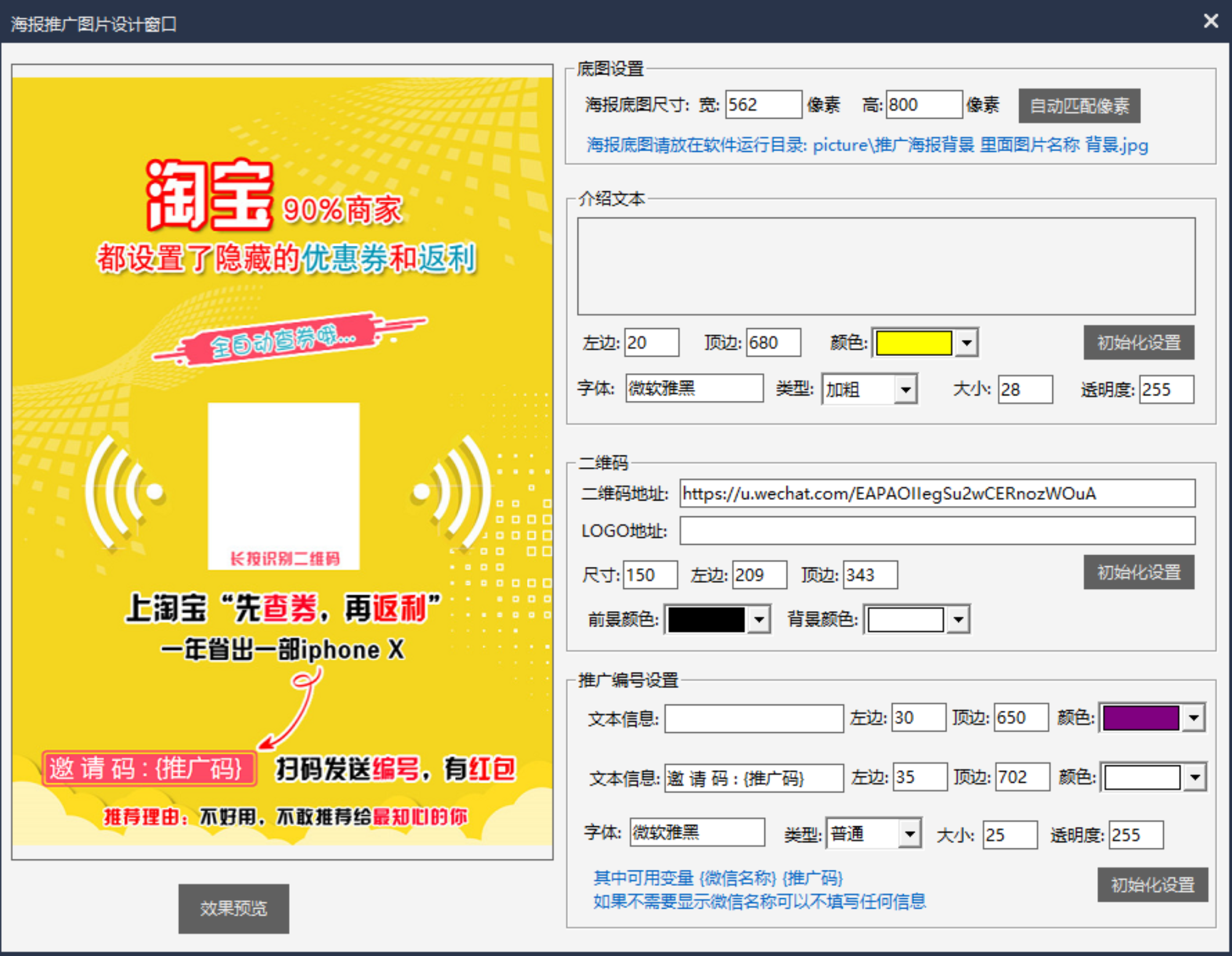
Task: Click the 自动匹配像素 button
Action: tap(1079, 106)
